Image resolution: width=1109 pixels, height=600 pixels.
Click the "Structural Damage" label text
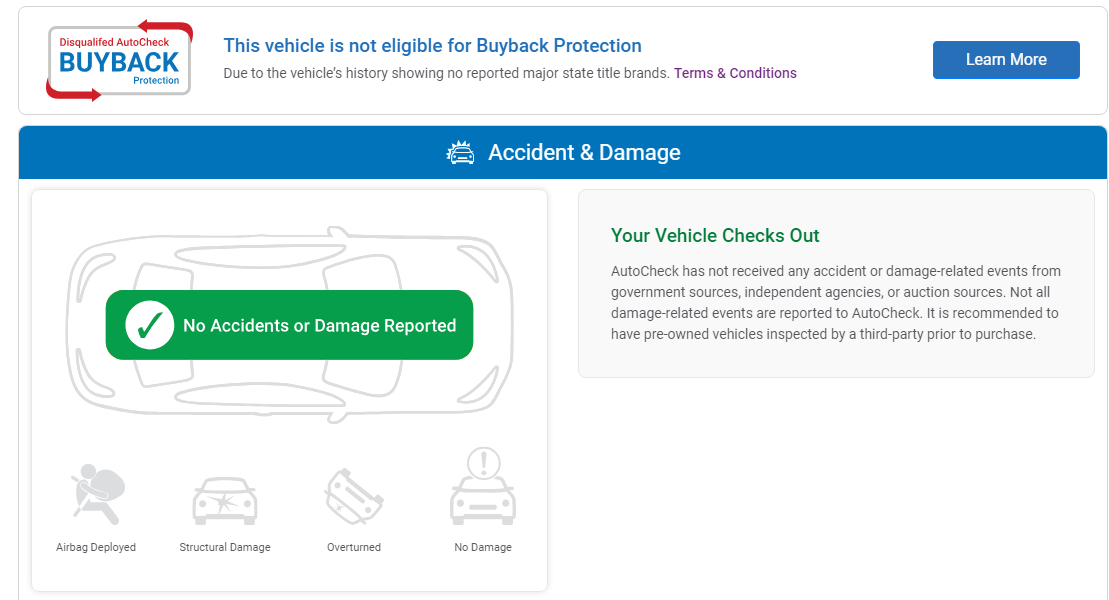click(x=225, y=548)
